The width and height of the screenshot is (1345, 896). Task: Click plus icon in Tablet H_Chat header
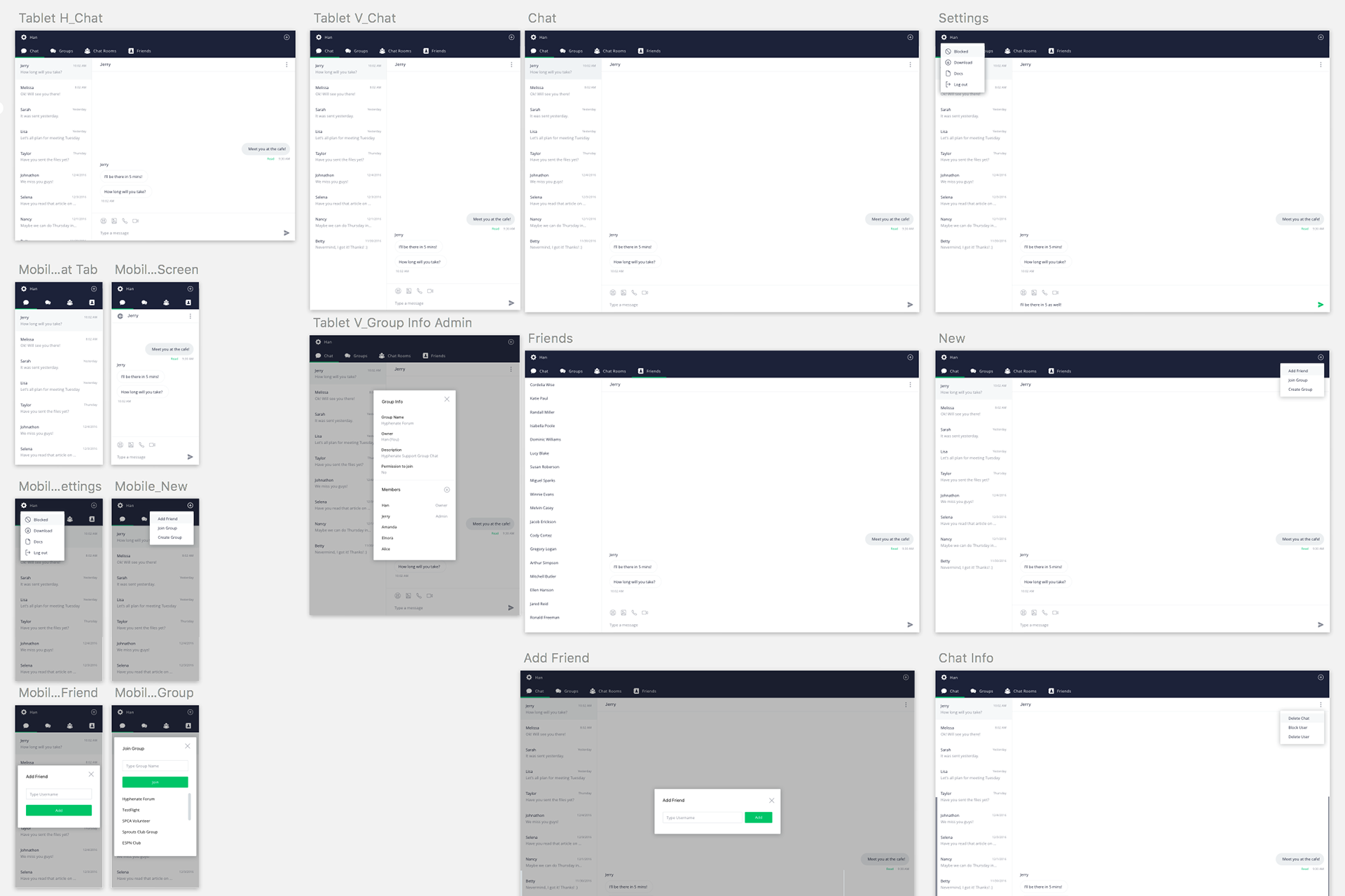tap(287, 37)
